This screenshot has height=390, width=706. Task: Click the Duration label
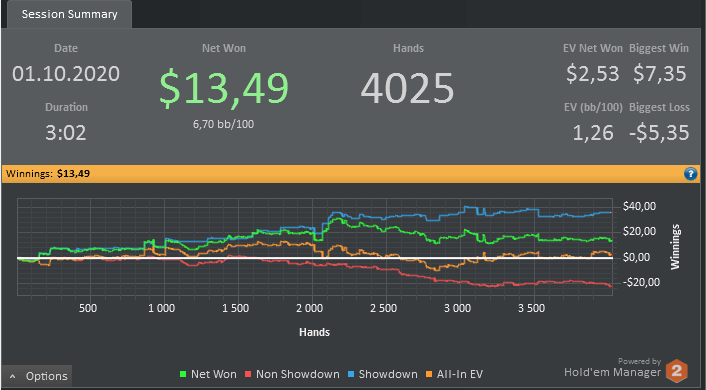66,107
